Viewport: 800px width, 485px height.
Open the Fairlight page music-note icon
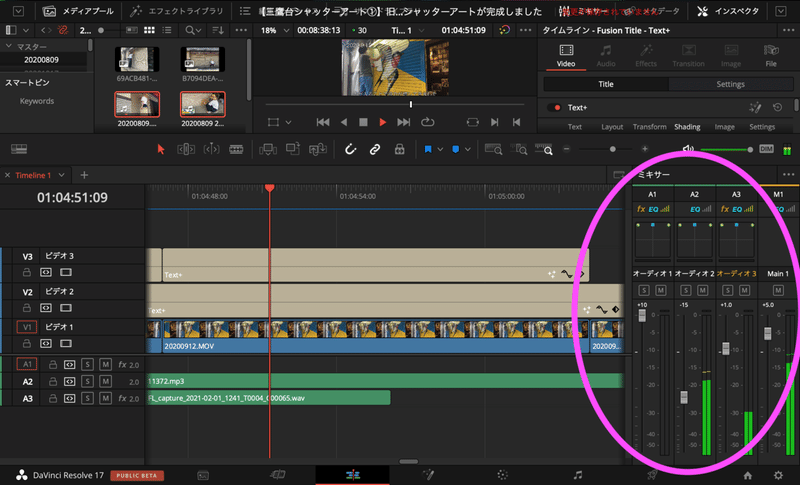[578, 475]
